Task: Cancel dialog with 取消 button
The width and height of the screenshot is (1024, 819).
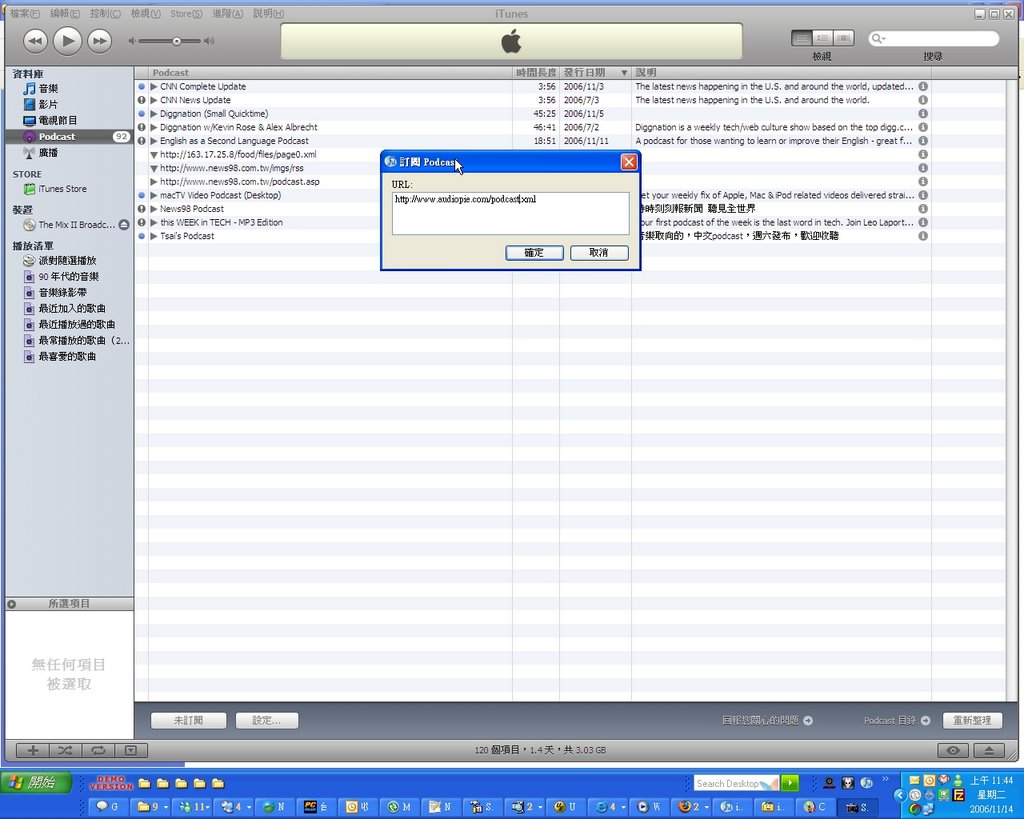Action: click(x=599, y=253)
